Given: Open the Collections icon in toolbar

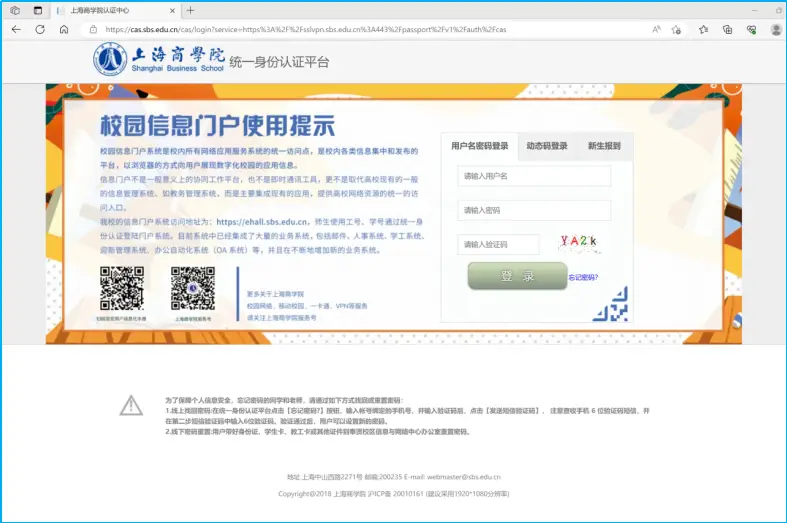Looking at the screenshot, I should tap(727, 30).
